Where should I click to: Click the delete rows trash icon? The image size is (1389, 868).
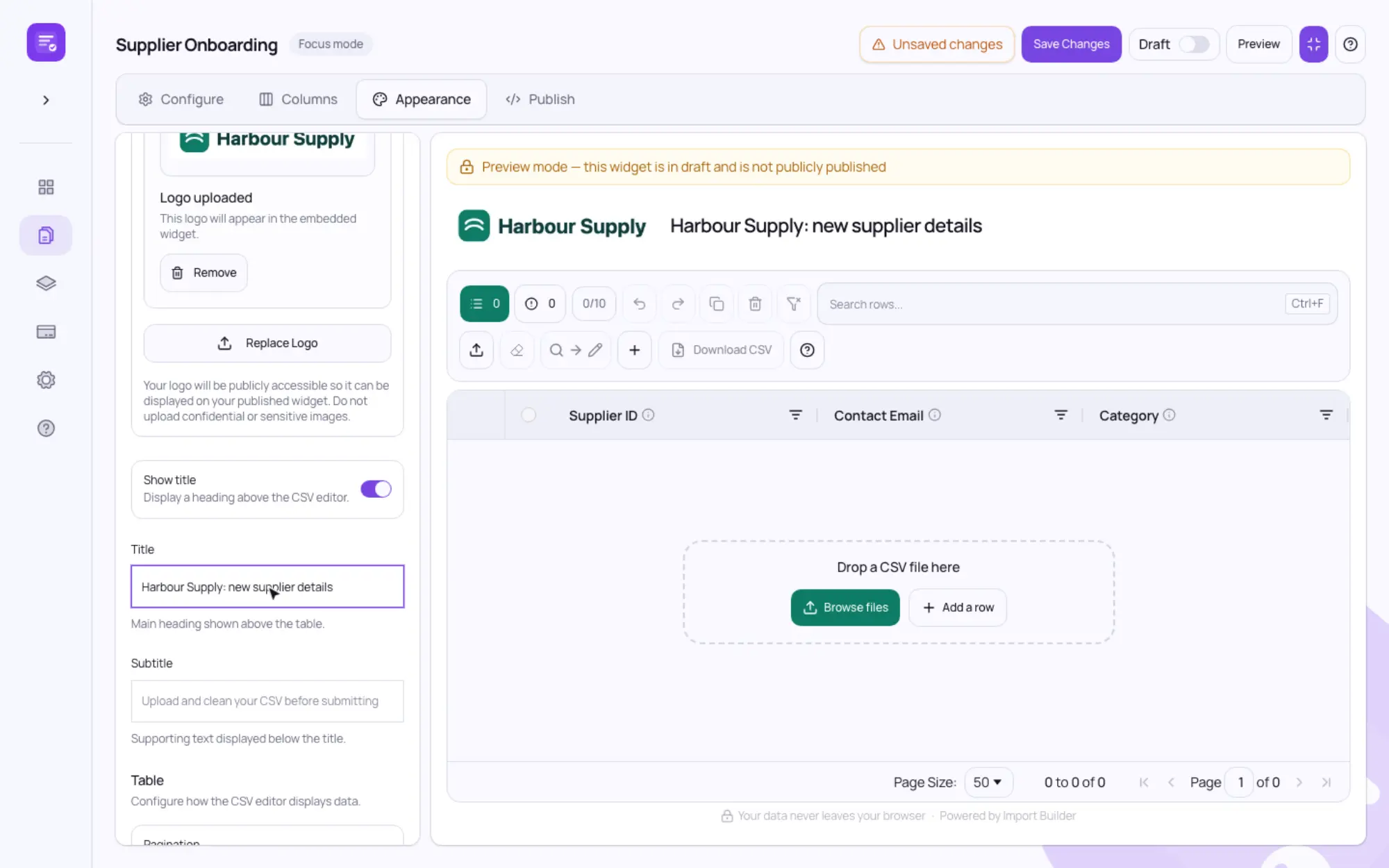(755, 303)
